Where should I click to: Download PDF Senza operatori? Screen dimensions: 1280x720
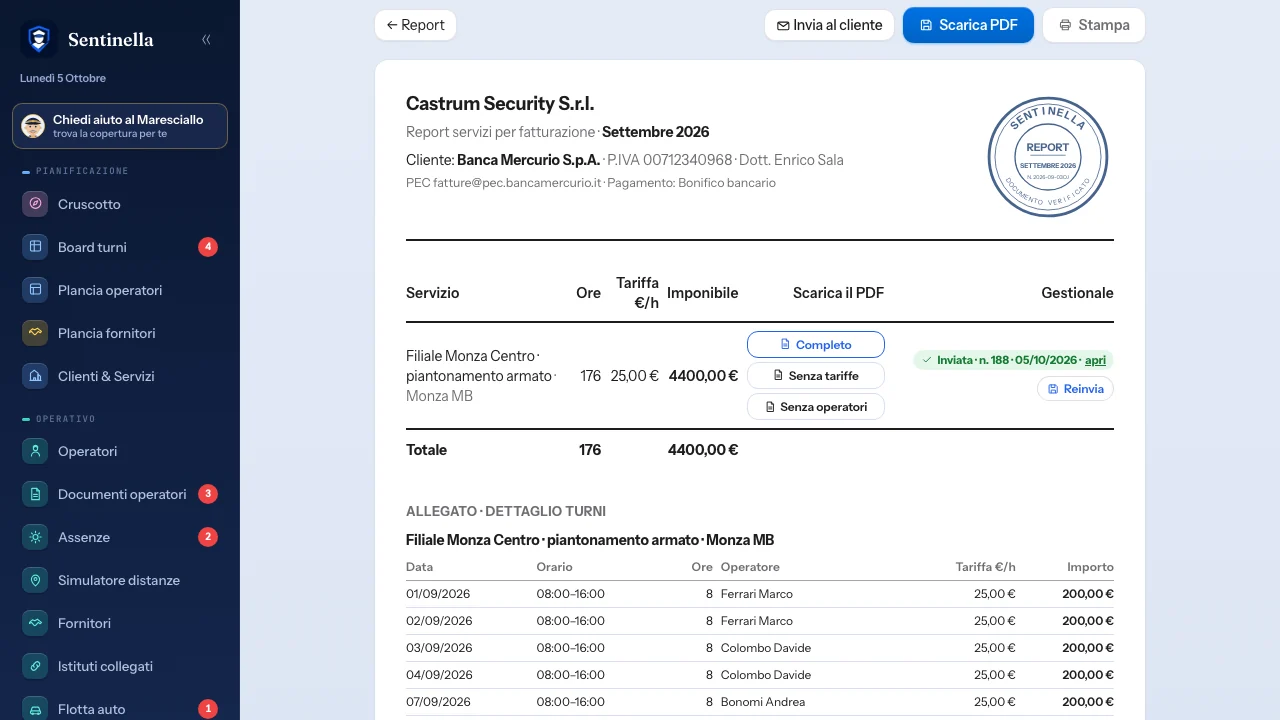[x=816, y=406]
